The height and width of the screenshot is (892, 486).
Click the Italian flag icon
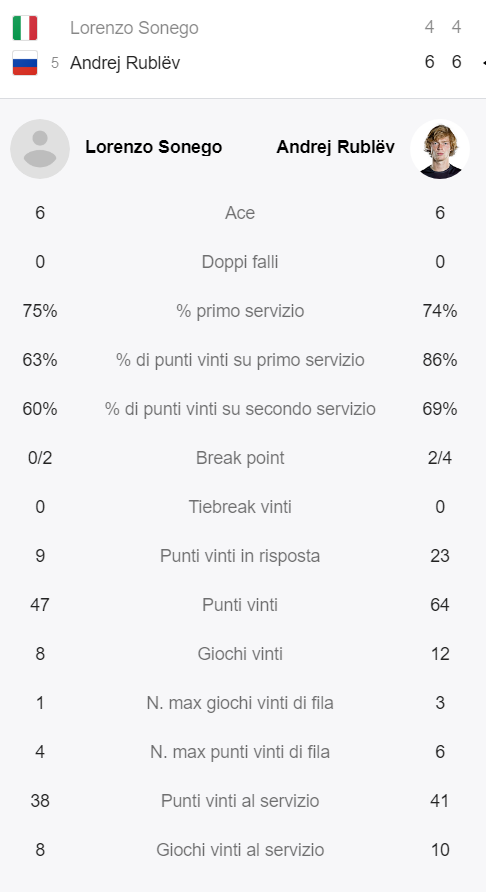point(25,28)
